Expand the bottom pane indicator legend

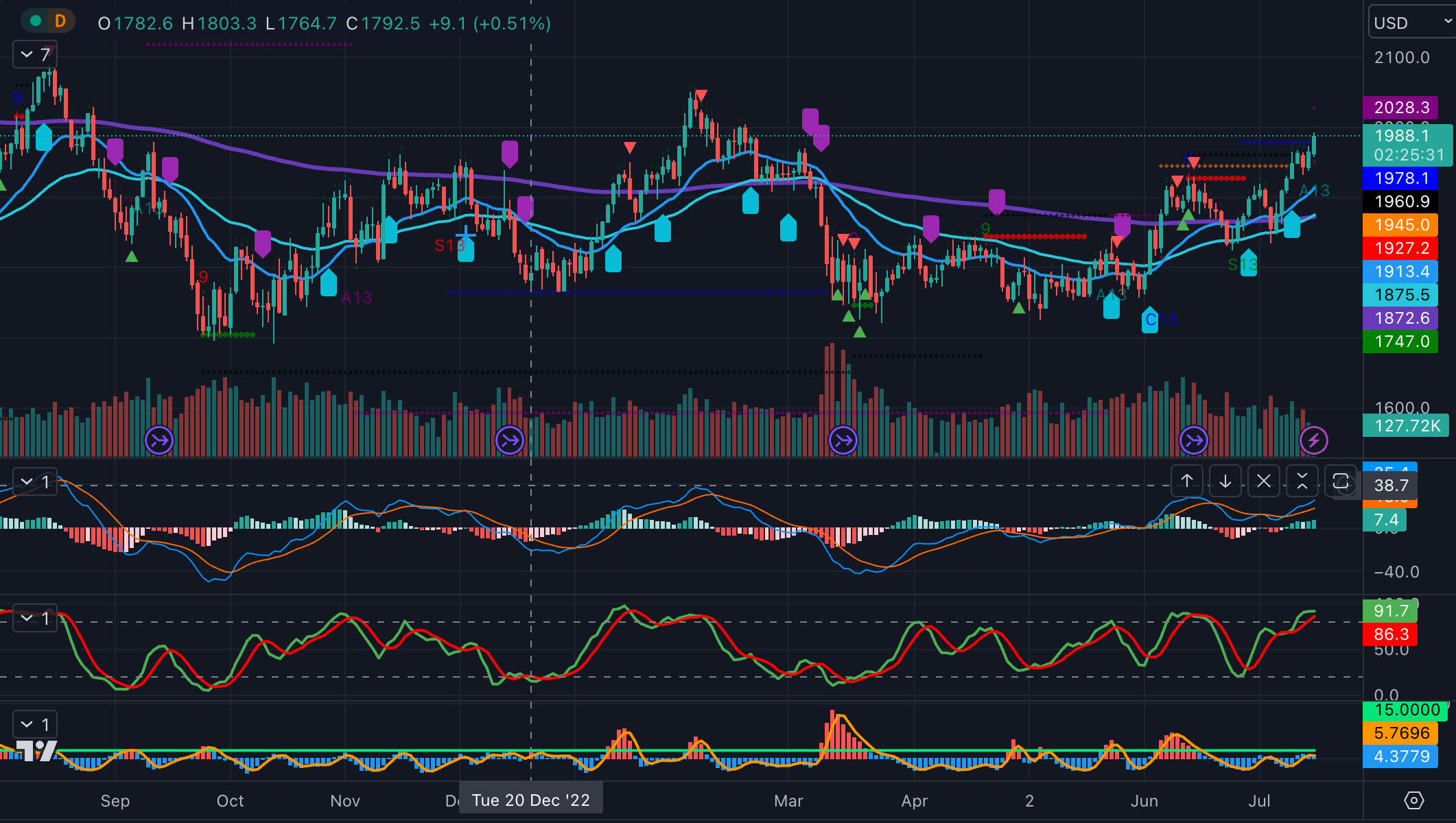pyautogui.click(x=34, y=724)
